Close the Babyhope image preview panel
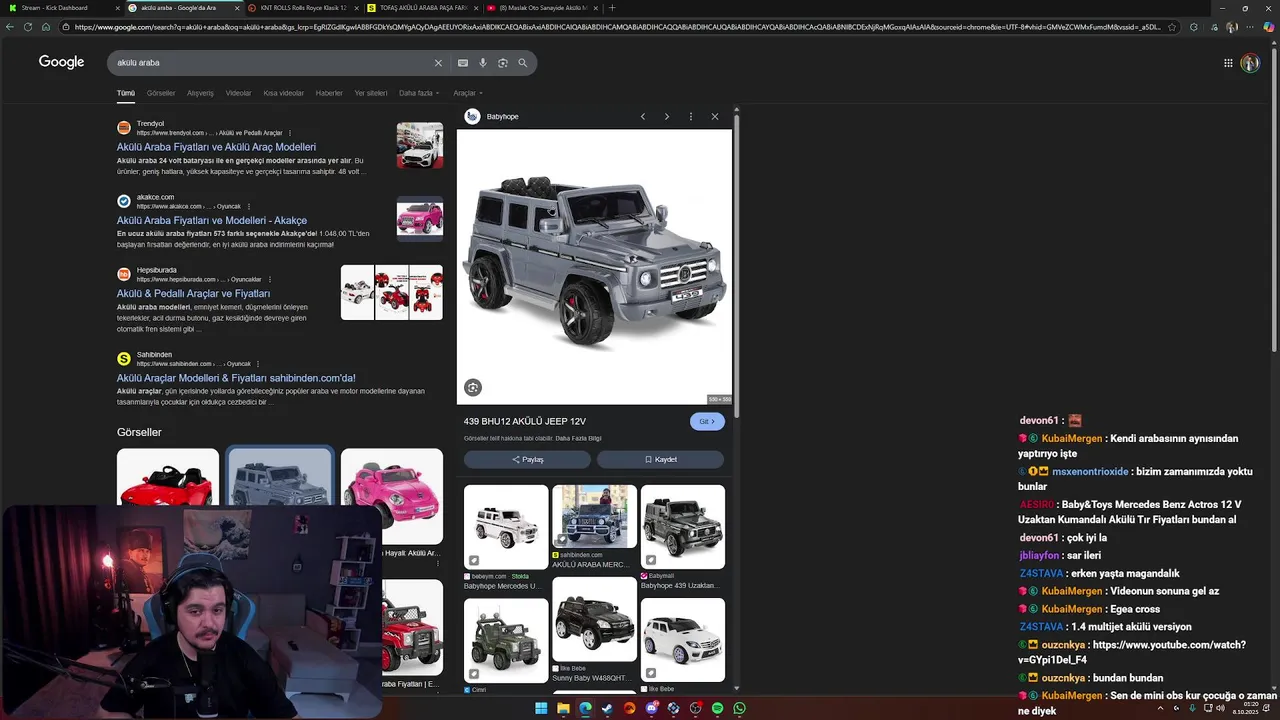The width and height of the screenshot is (1280, 720). pyautogui.click(x=715, y=117)
